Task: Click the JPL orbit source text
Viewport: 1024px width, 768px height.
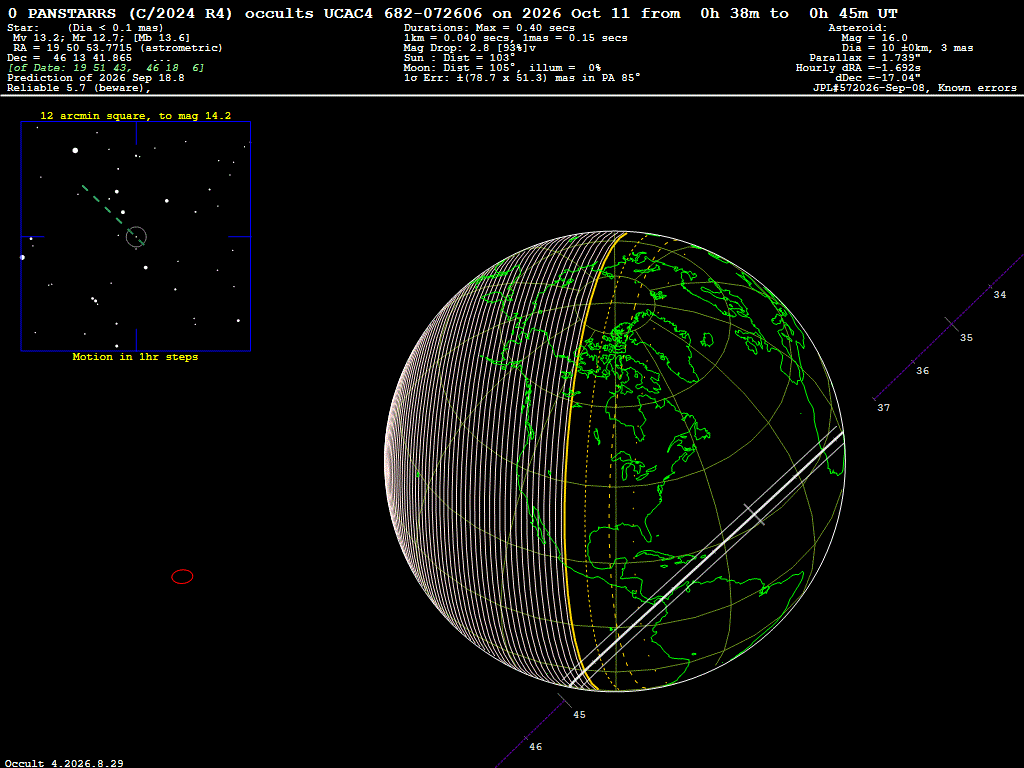Action: (914, 88)
